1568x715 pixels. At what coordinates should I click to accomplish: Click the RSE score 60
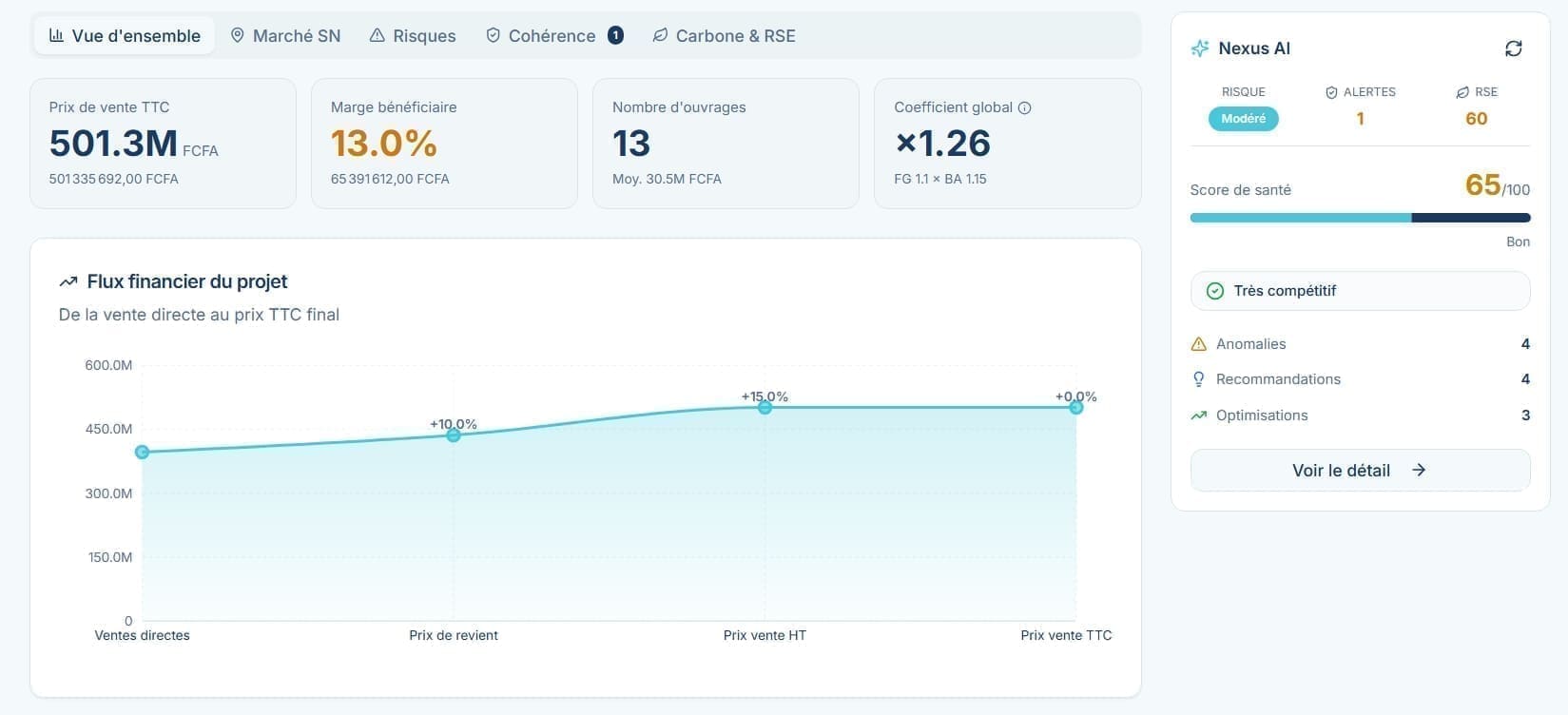pyautogui.click(x=1477, y=119)
